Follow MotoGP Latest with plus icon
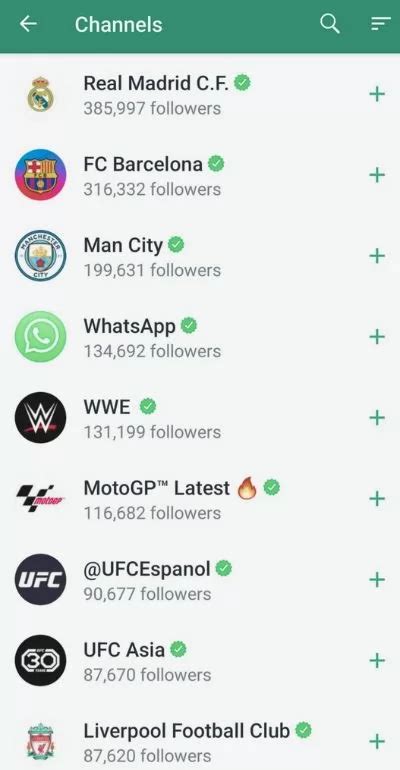The image size is (400, 770). tap(377, 499)
